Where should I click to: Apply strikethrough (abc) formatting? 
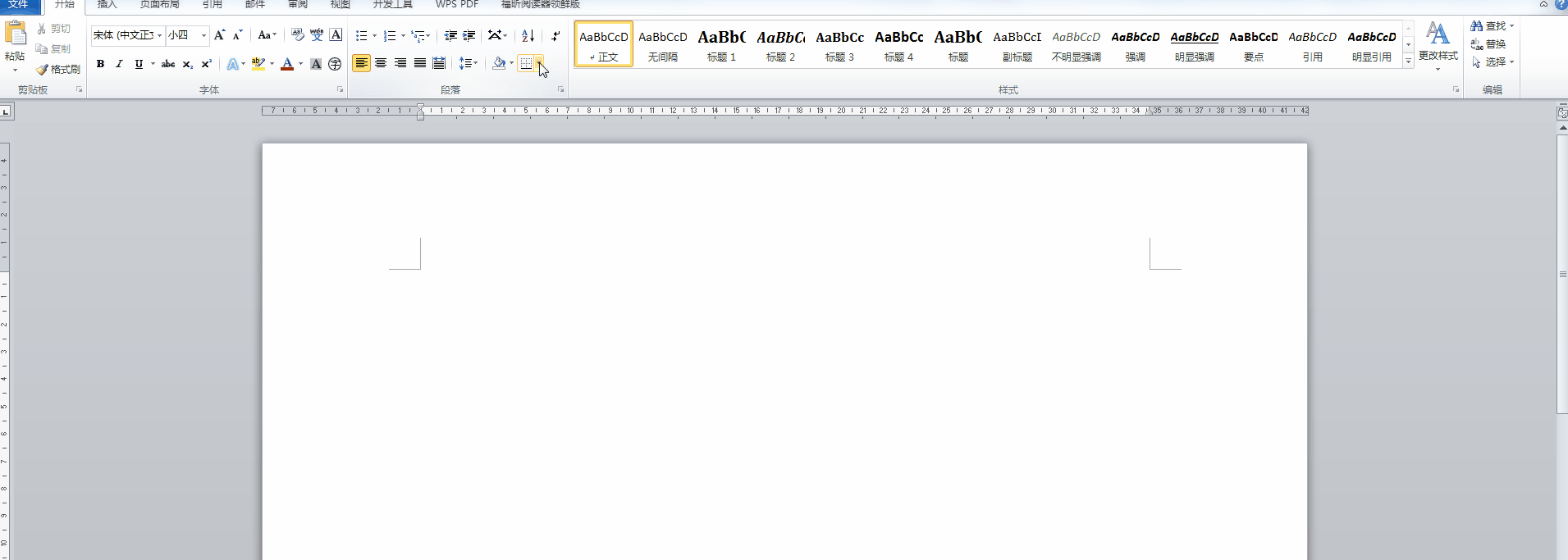pos(168,64)
